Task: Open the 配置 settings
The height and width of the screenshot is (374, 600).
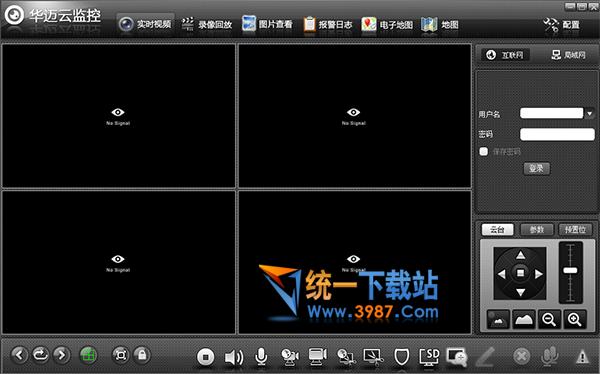Action: click(561, 25)
